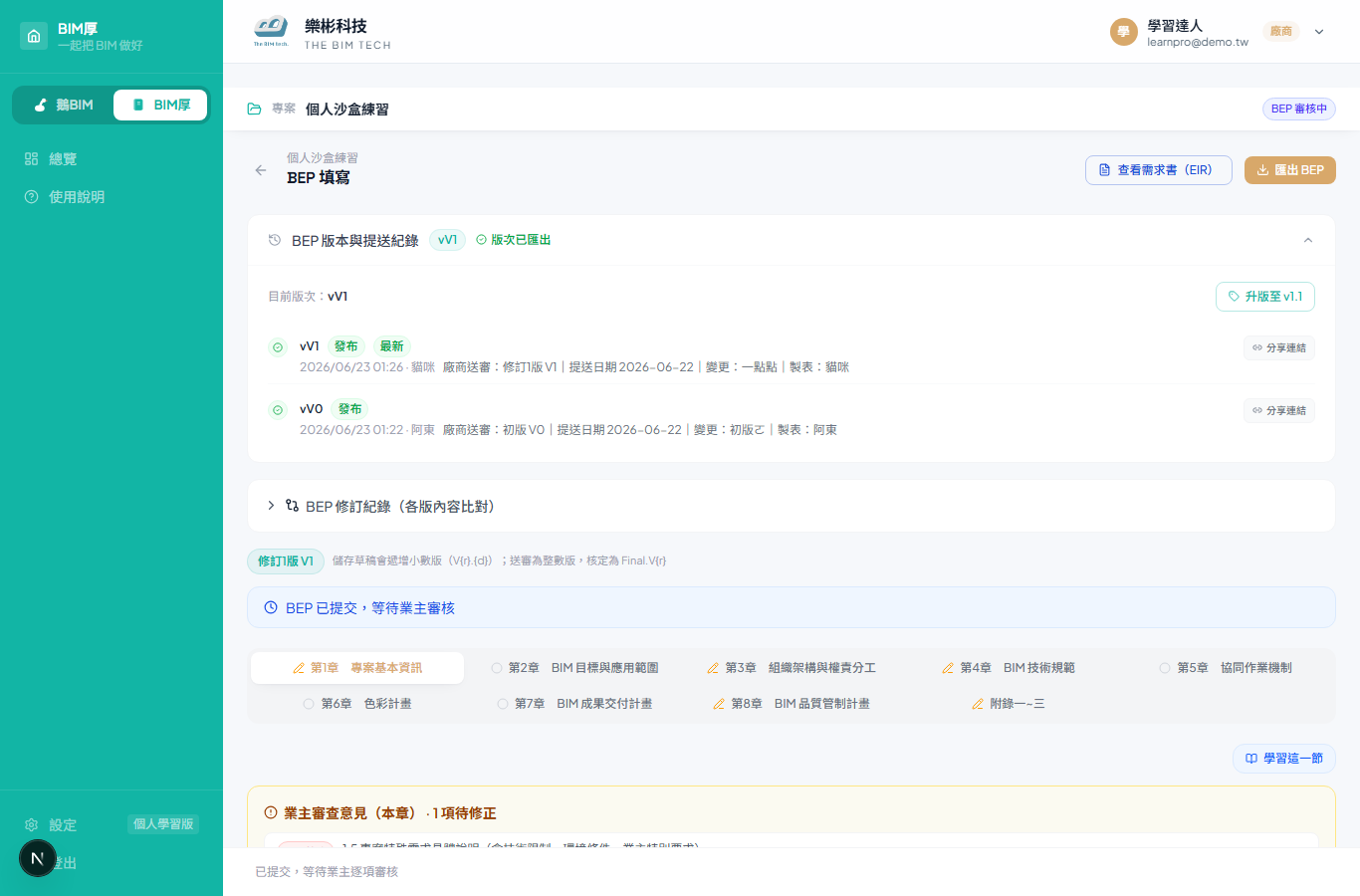Click the check icon of vV1 row
The image size is (1360, 896).
278,347
